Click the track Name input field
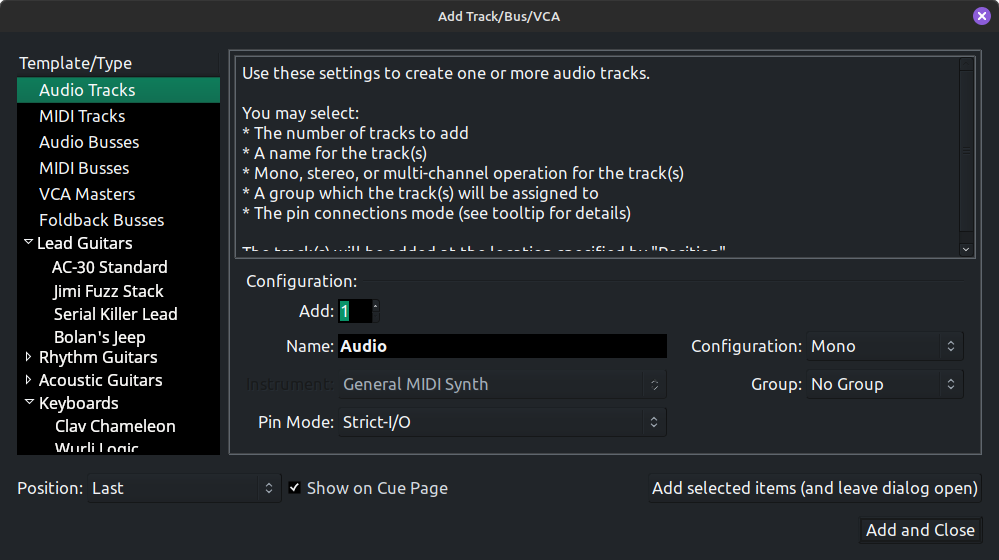 click(502, 346)
